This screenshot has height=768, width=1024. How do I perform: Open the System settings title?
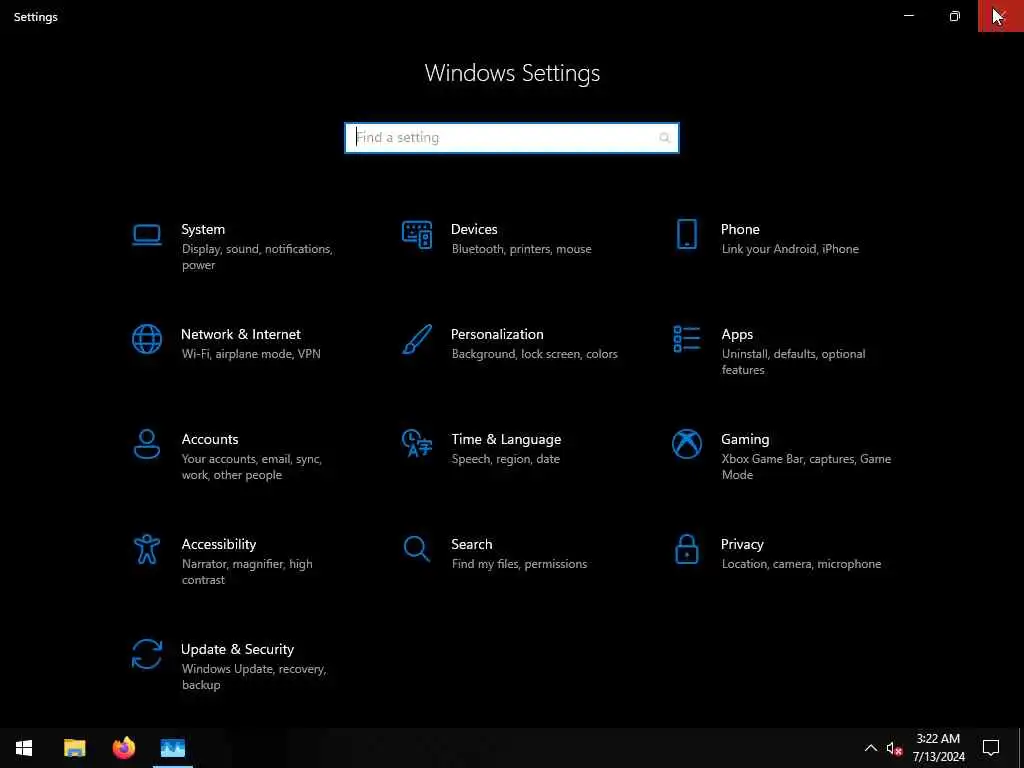(203, 229)
